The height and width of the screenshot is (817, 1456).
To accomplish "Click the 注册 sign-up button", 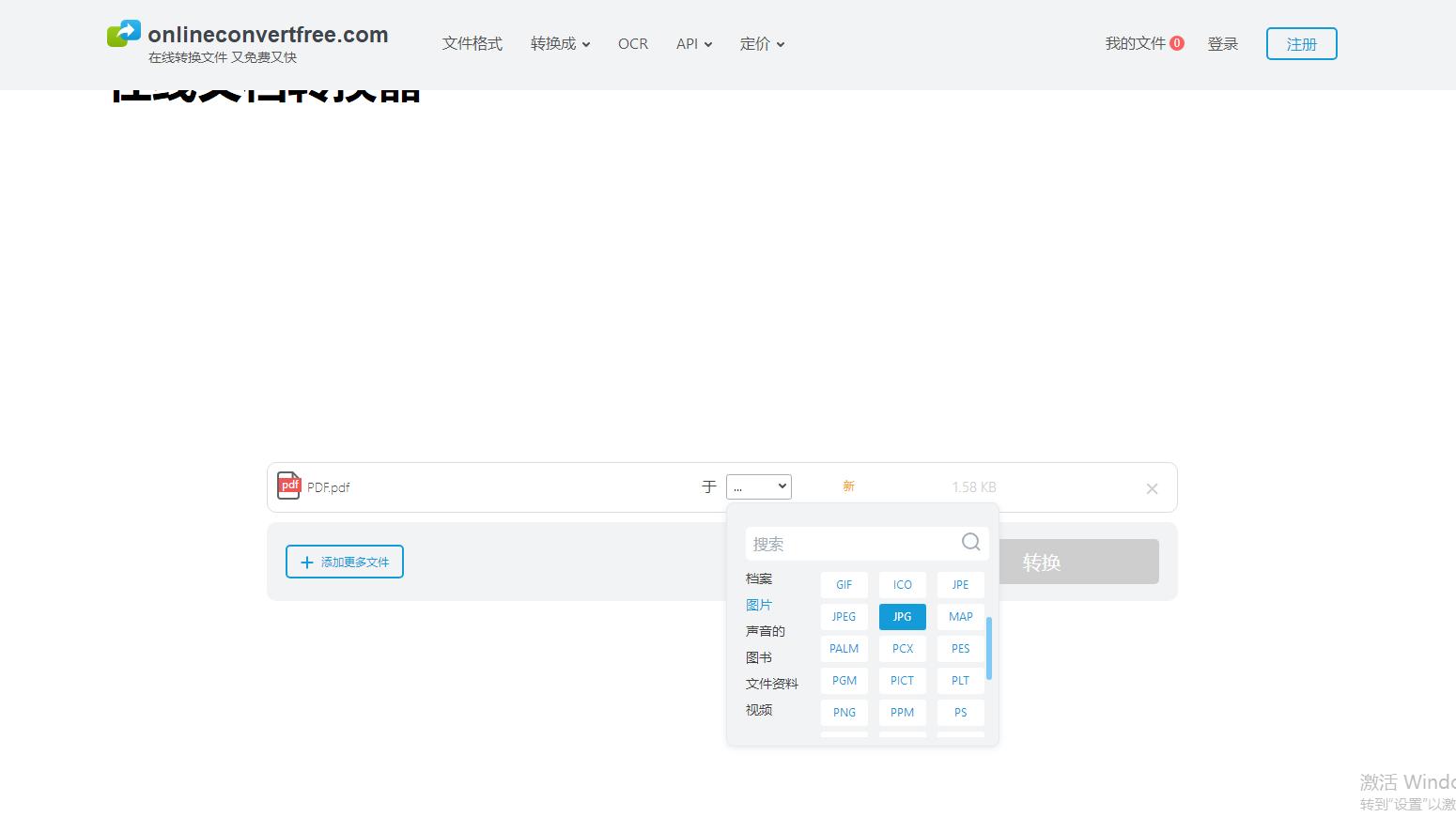I will pos(1301,43).
